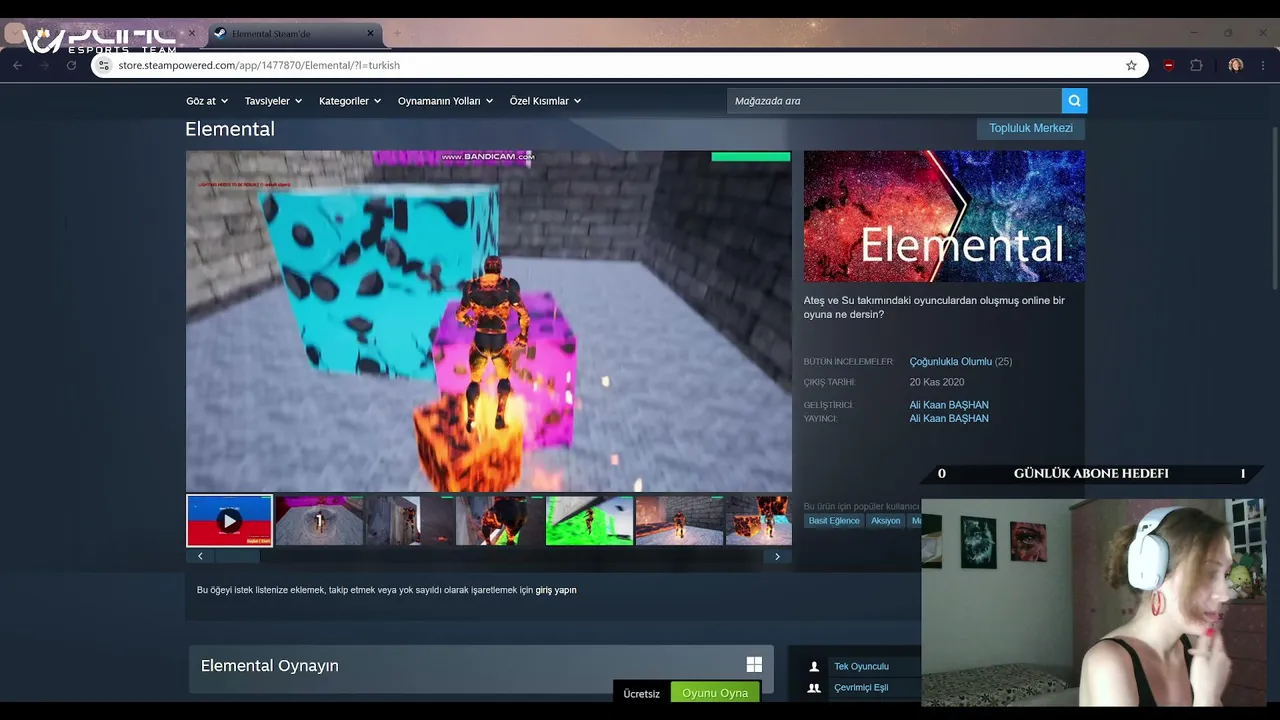Open the Çevrimiçi Eşli feature link

tap(861, 688)
